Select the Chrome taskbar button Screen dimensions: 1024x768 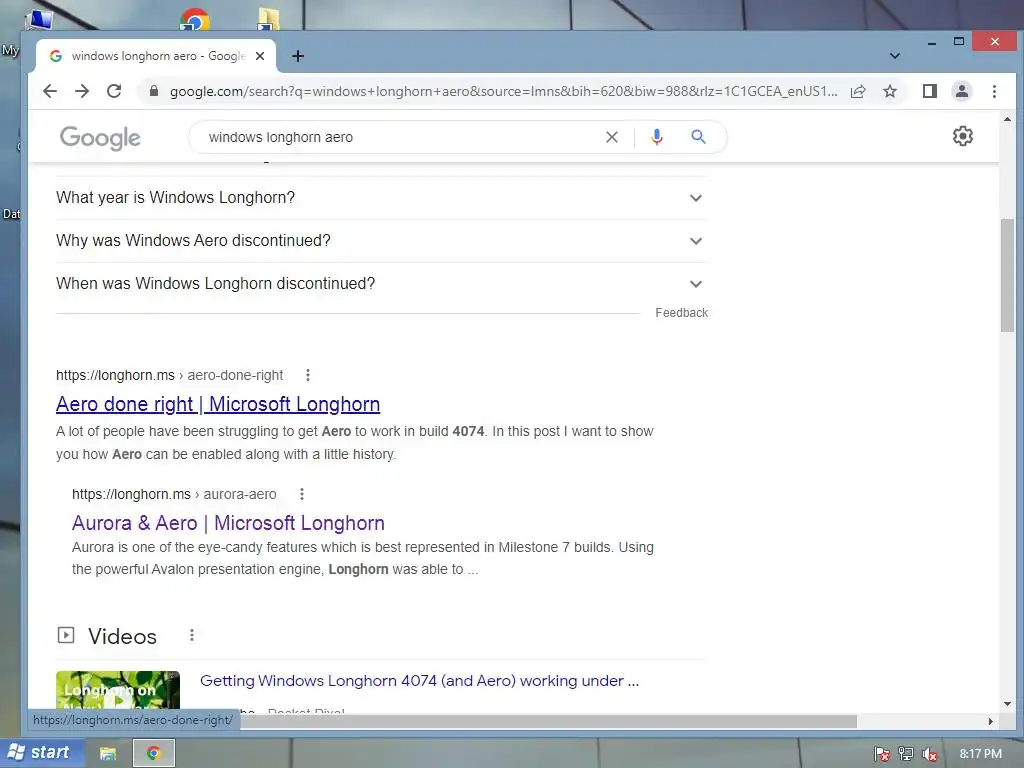[153, 753]
